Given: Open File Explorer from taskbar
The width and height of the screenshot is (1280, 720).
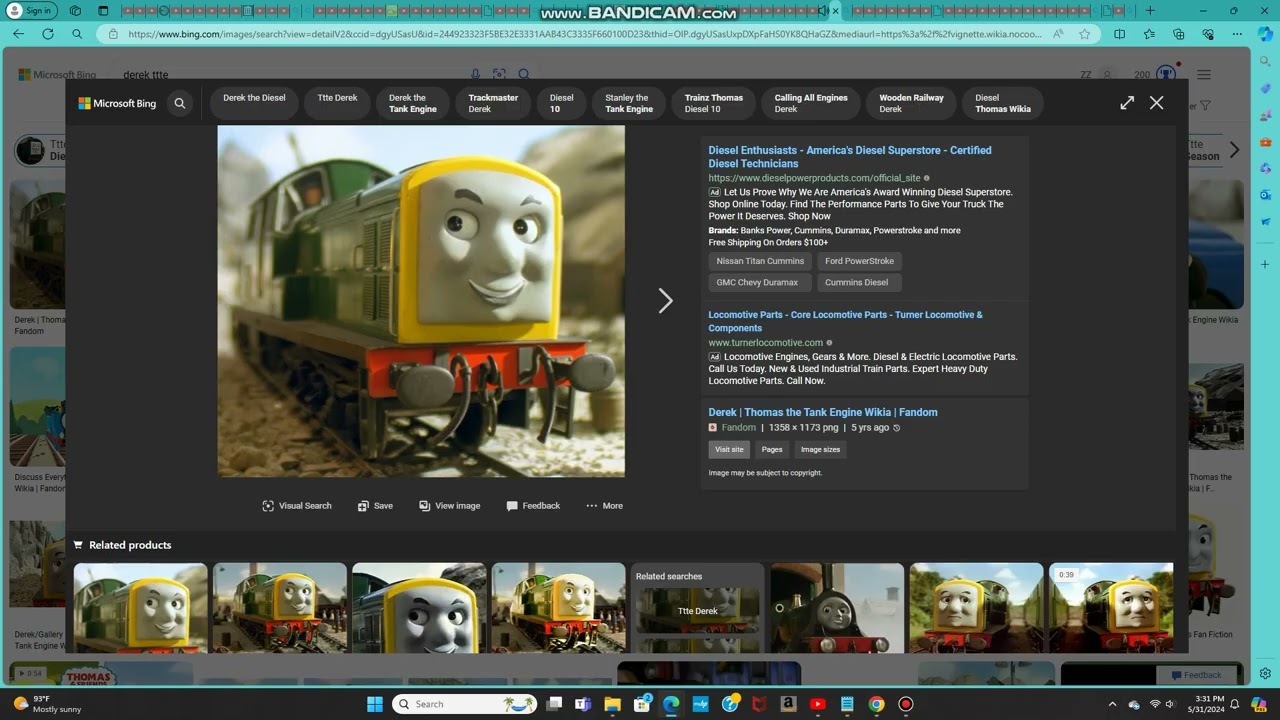Looking at the screenshot, I should pos(613,704).
